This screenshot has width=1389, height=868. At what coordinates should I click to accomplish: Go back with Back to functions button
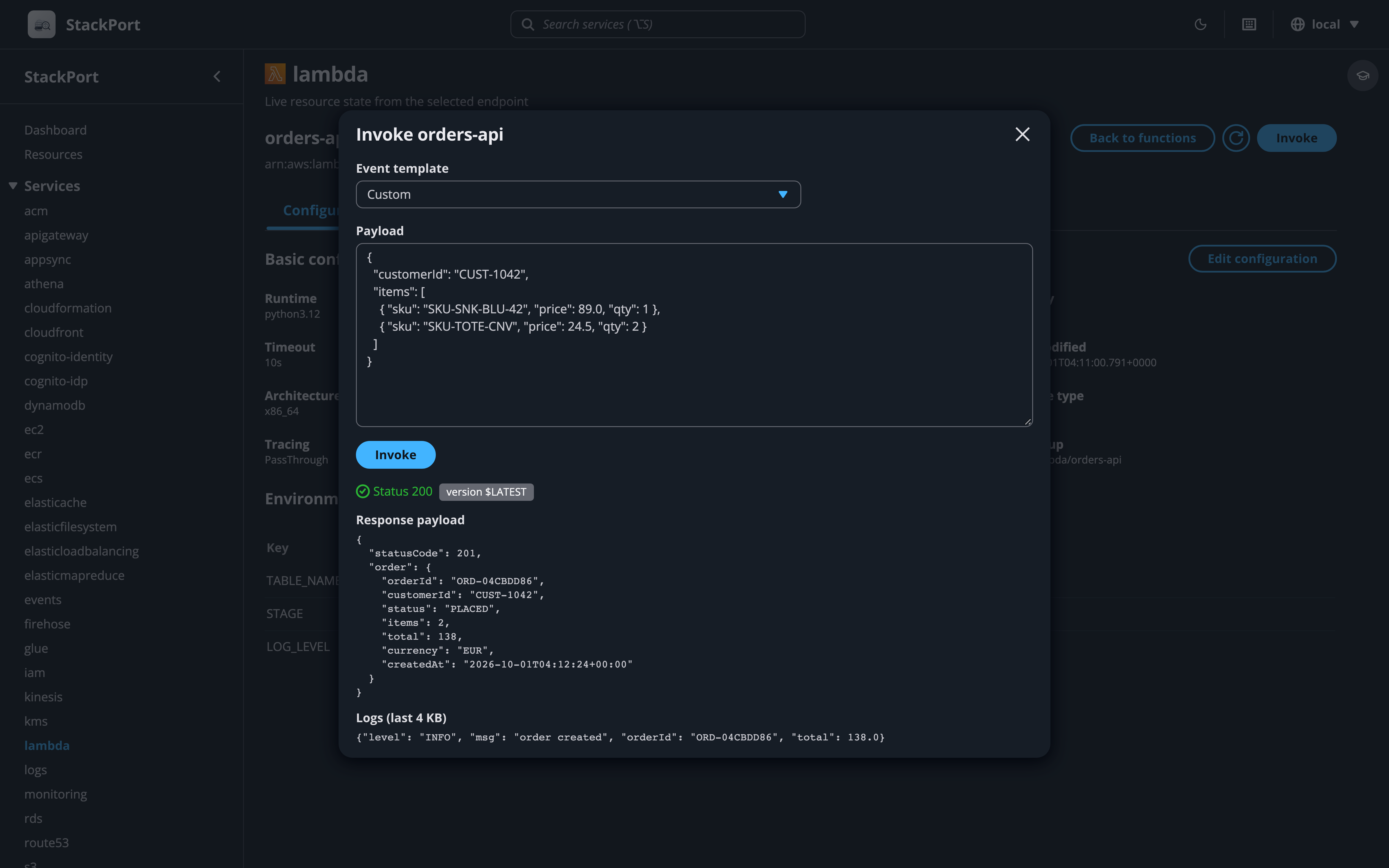coord(1142,138)
